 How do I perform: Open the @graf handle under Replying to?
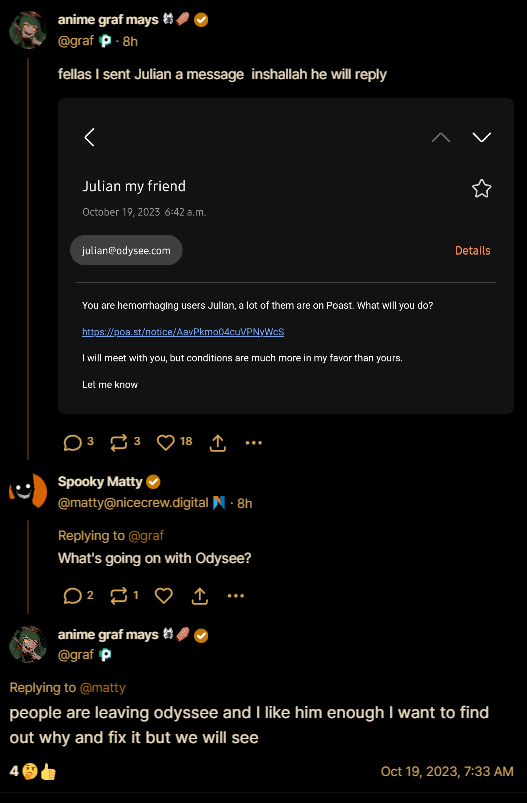pos(146,536)
